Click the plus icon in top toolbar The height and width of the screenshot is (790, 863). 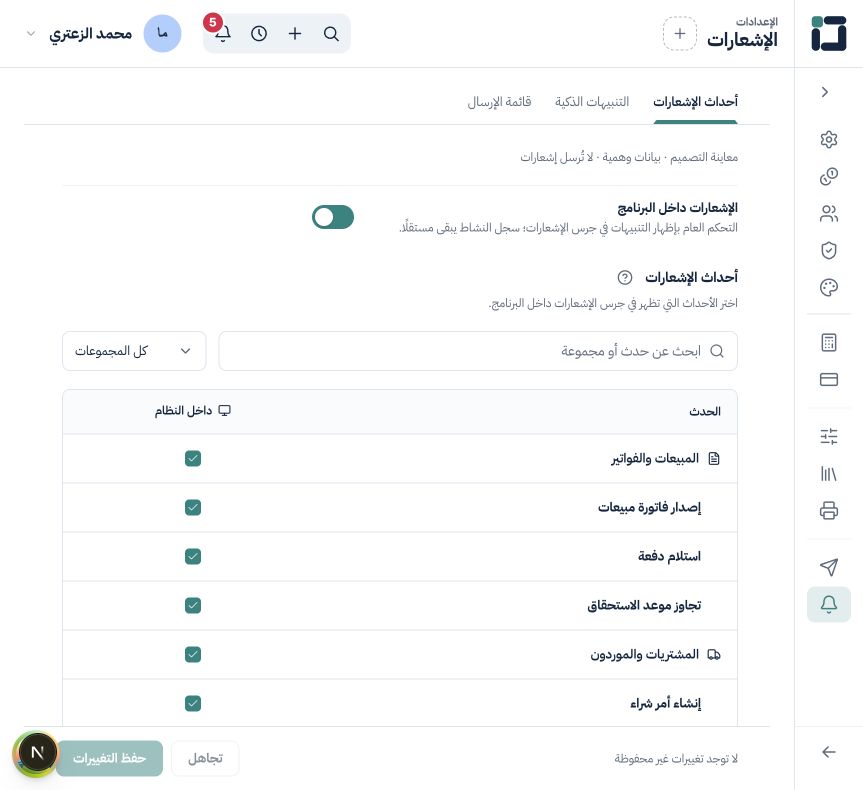click(x=295, y=34)
